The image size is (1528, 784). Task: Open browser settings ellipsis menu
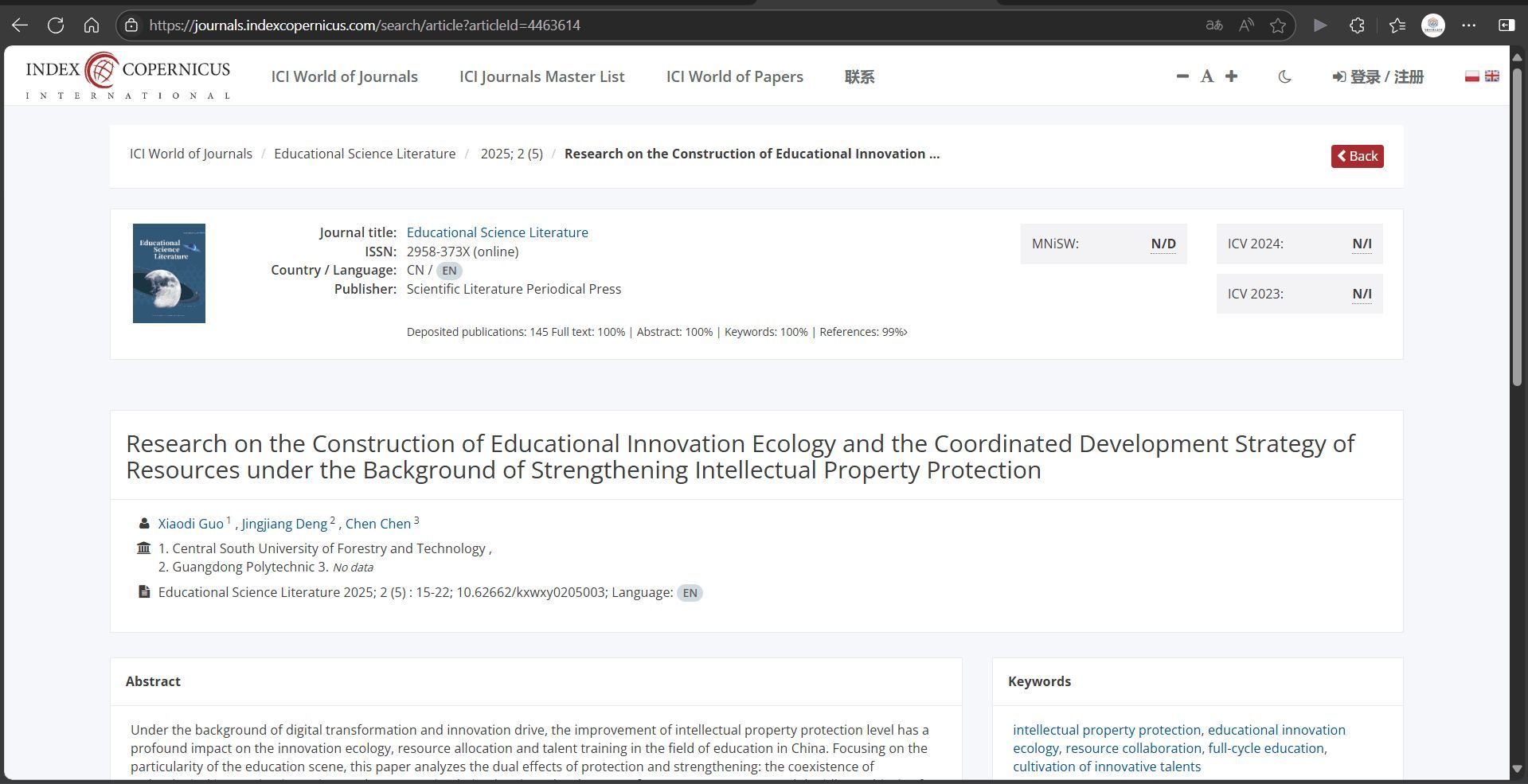point(1469,25)
